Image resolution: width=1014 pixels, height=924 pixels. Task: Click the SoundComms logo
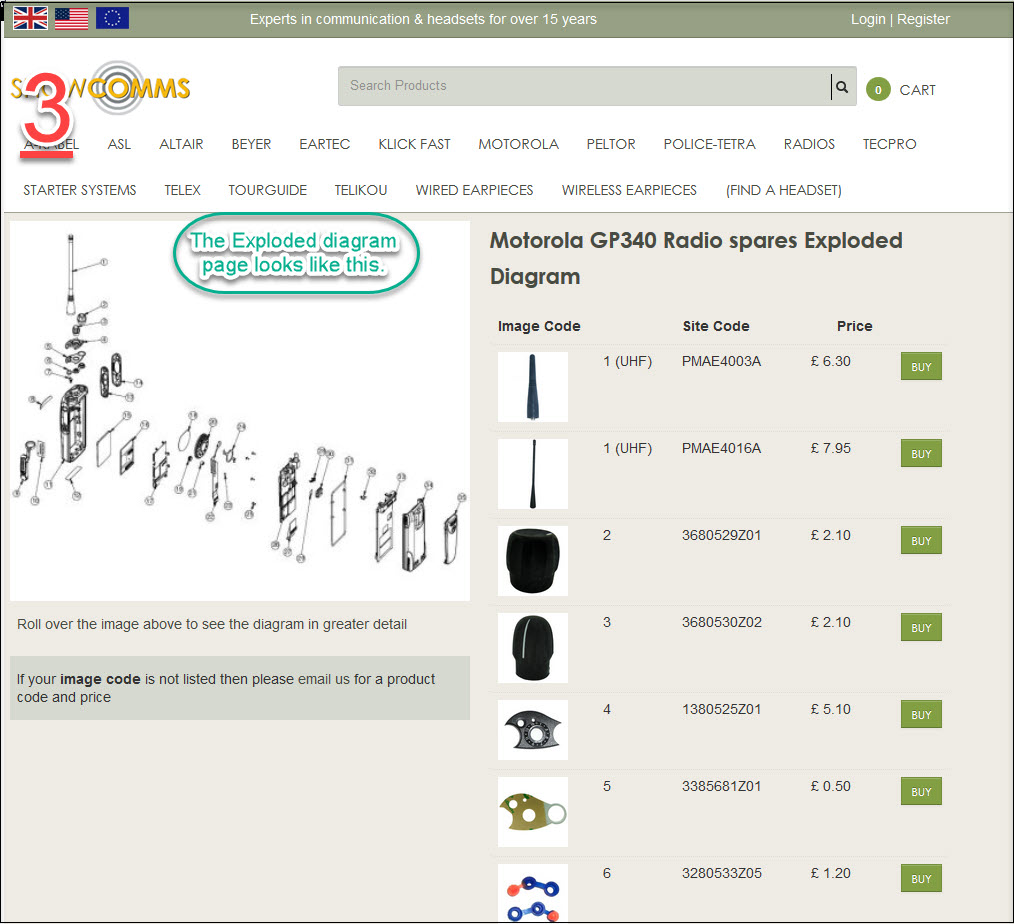pos(100,88)
